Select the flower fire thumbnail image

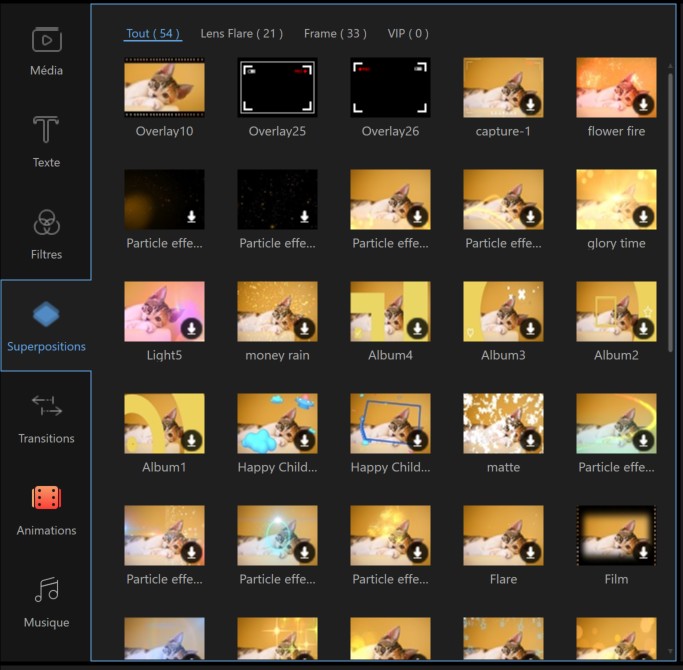click(x=616, y=87)
